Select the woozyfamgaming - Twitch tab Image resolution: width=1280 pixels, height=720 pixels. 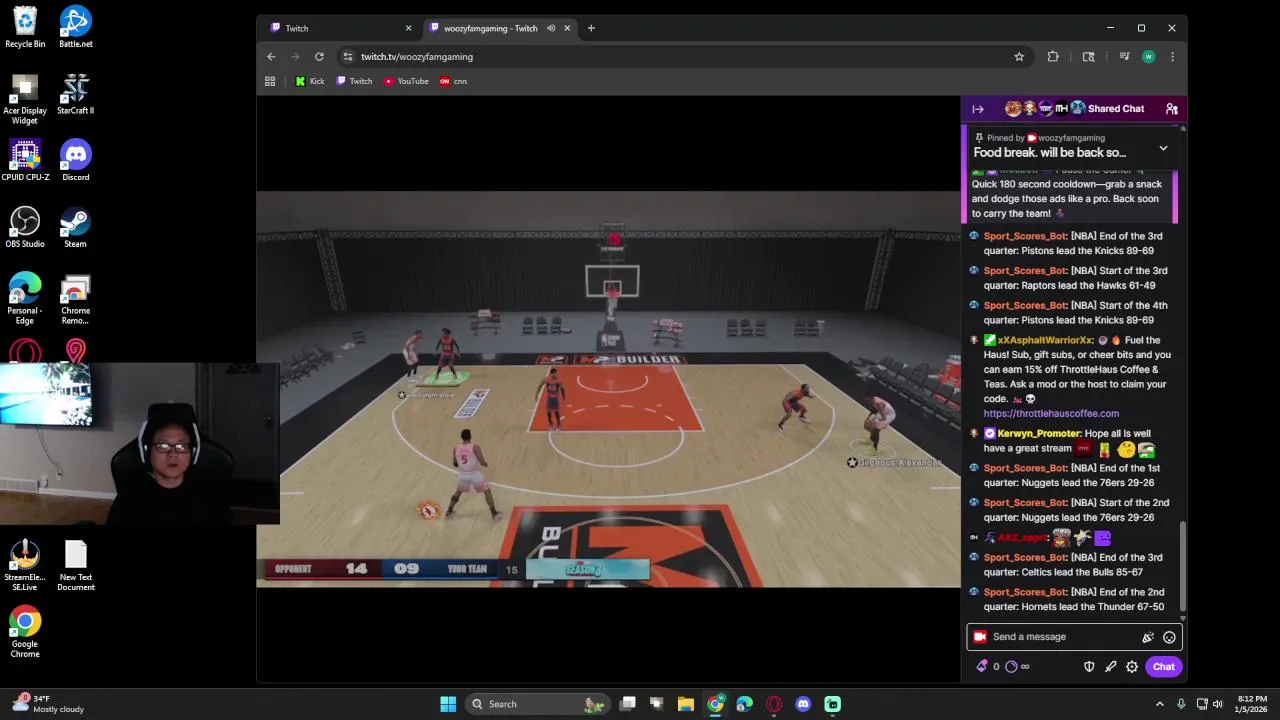click(498, 28)
